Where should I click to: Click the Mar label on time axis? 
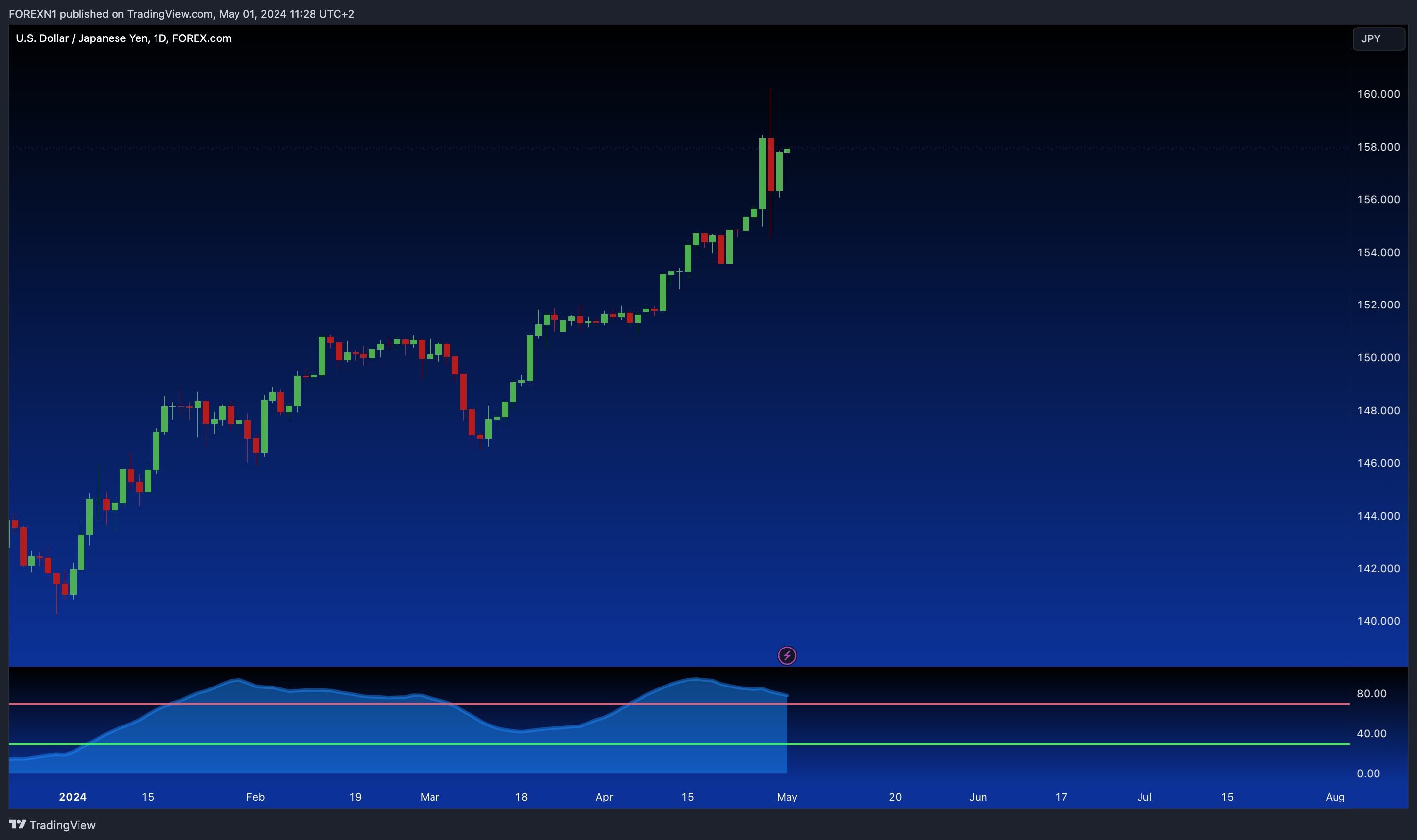(430, 797)
